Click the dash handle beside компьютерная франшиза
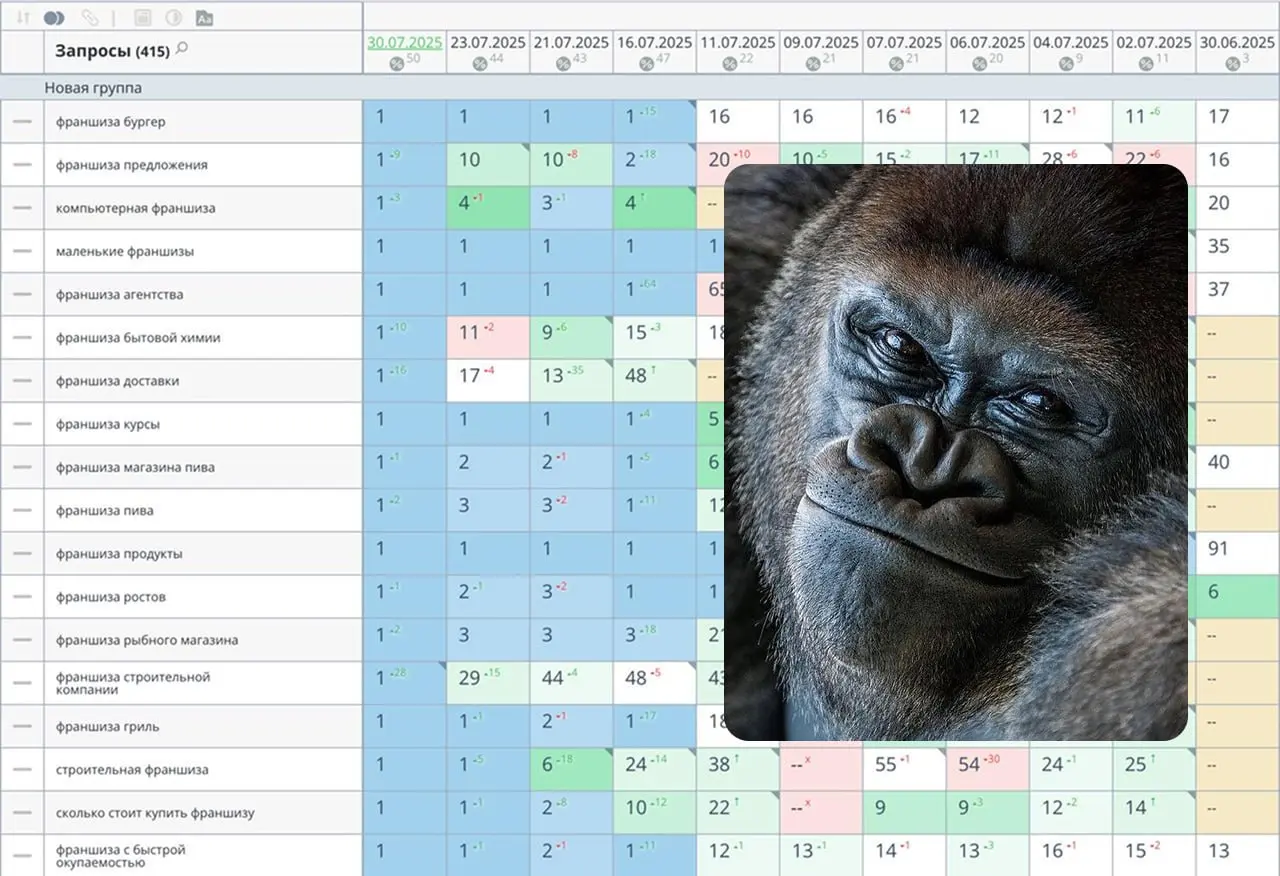 tap(22, 208)
